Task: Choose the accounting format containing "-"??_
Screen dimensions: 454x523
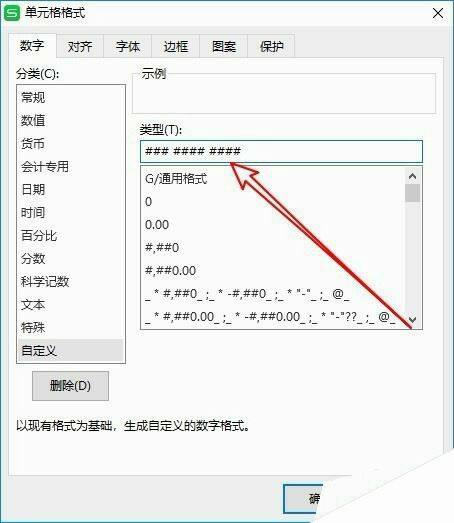Action: [x=273, y=317]
